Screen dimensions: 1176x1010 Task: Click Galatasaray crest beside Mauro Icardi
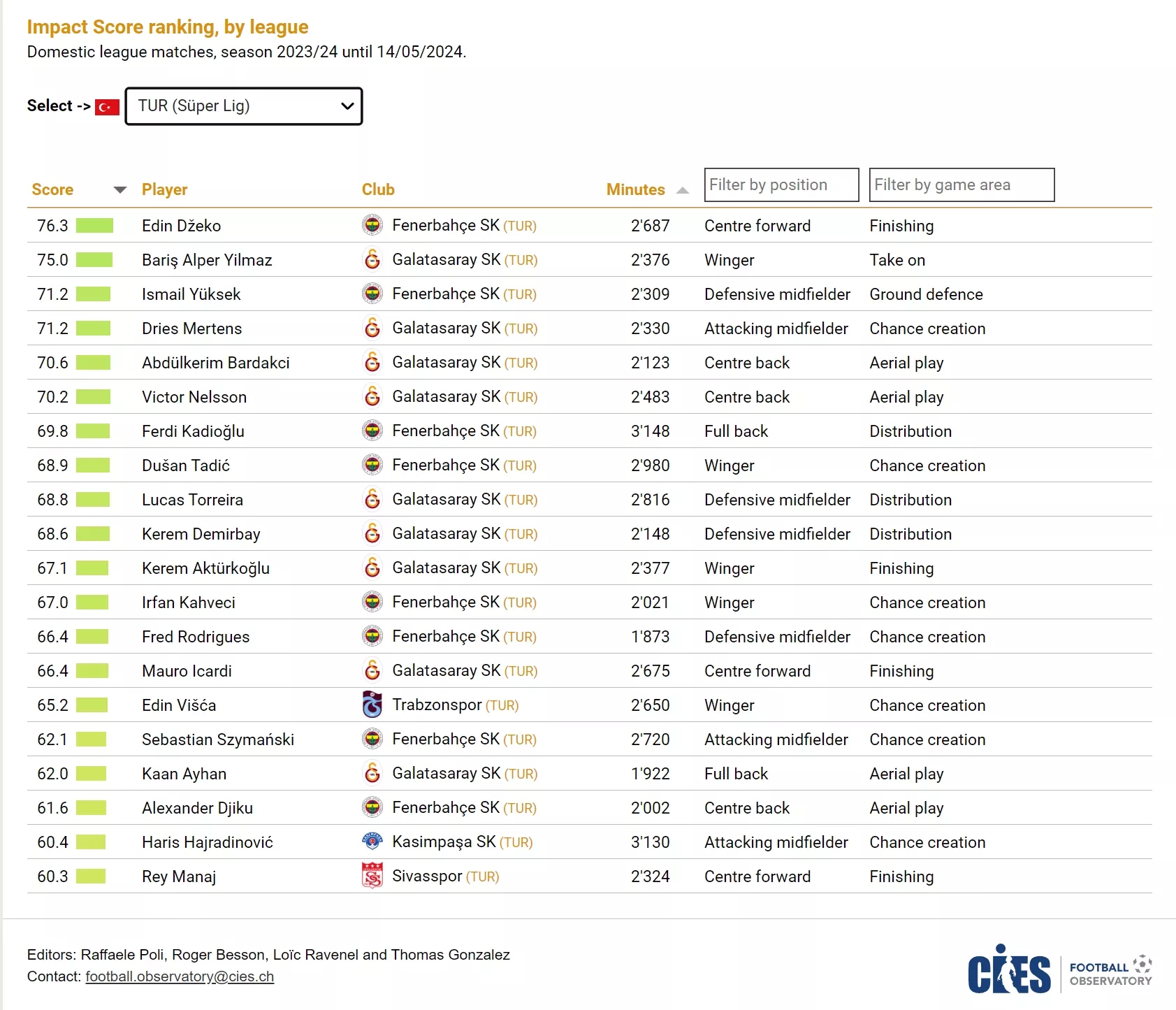(372, 670)
